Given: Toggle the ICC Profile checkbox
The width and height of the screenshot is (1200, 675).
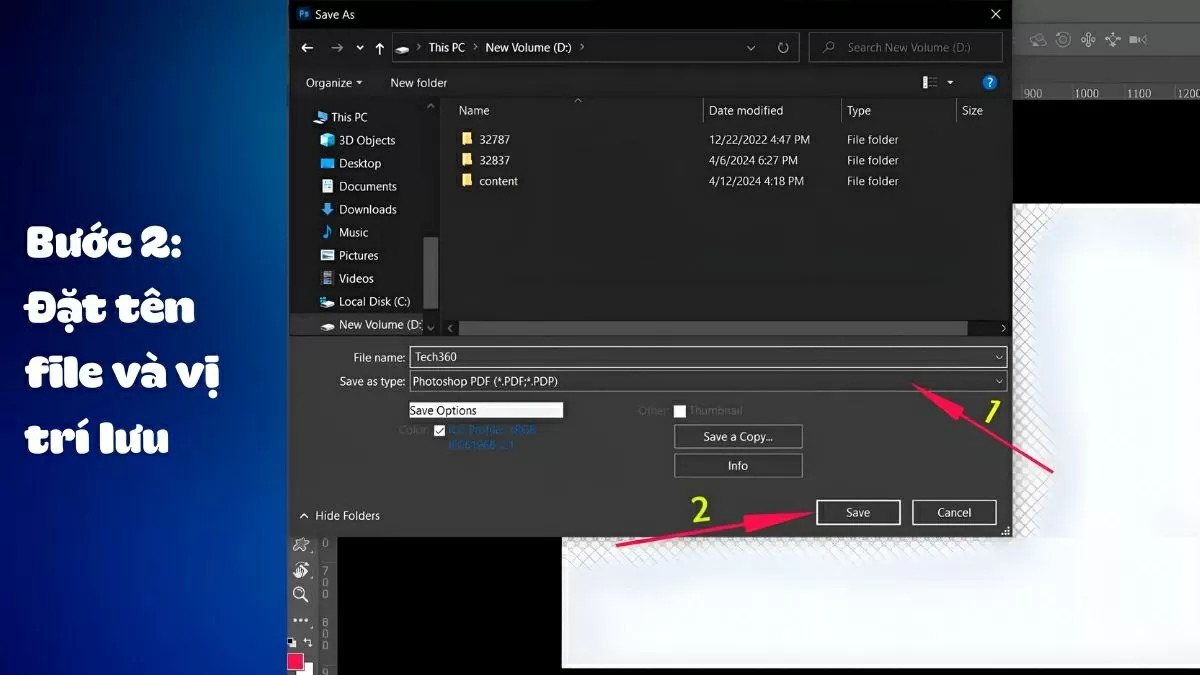Looking at the screenshot, I should [440, 431].
